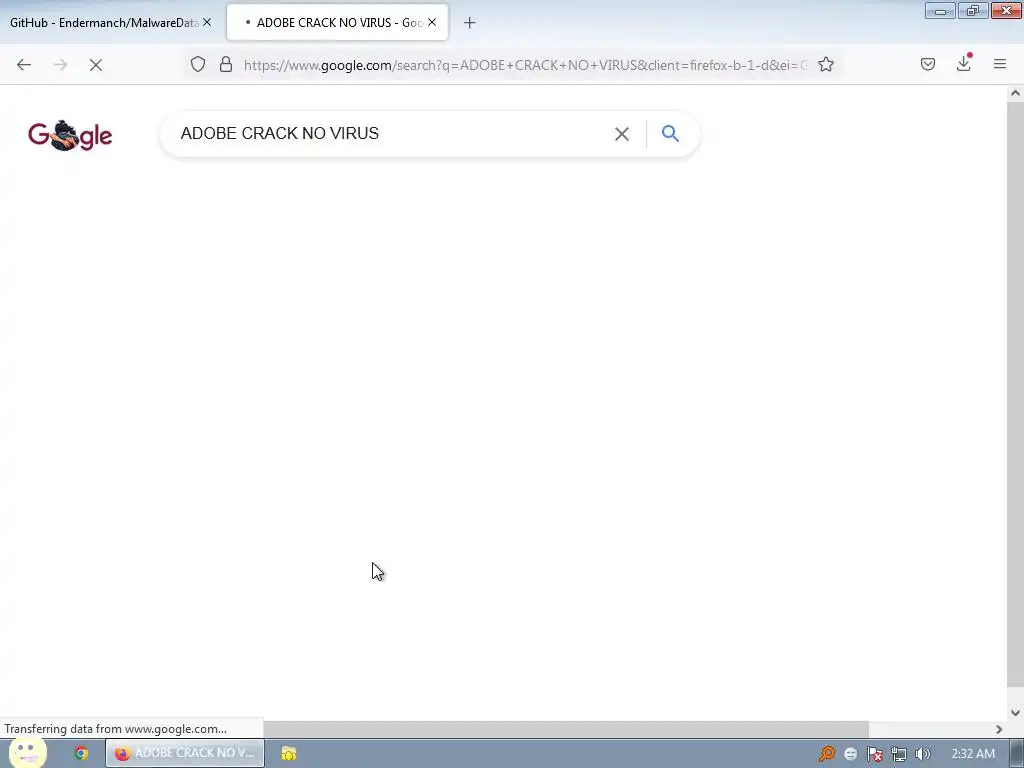The width and height of the screenshot is (1024, 768).
Task: View site security padlock info
Action: coord(226,64)
